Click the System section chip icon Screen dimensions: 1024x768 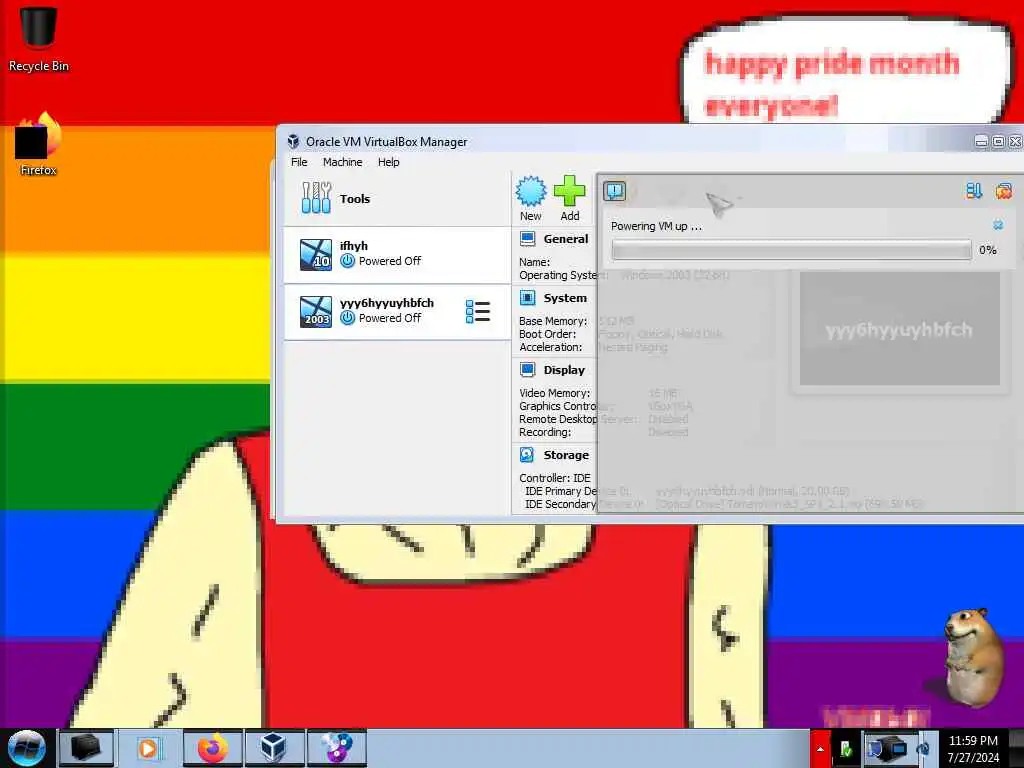pyautogui.click(x=528, y=298)
